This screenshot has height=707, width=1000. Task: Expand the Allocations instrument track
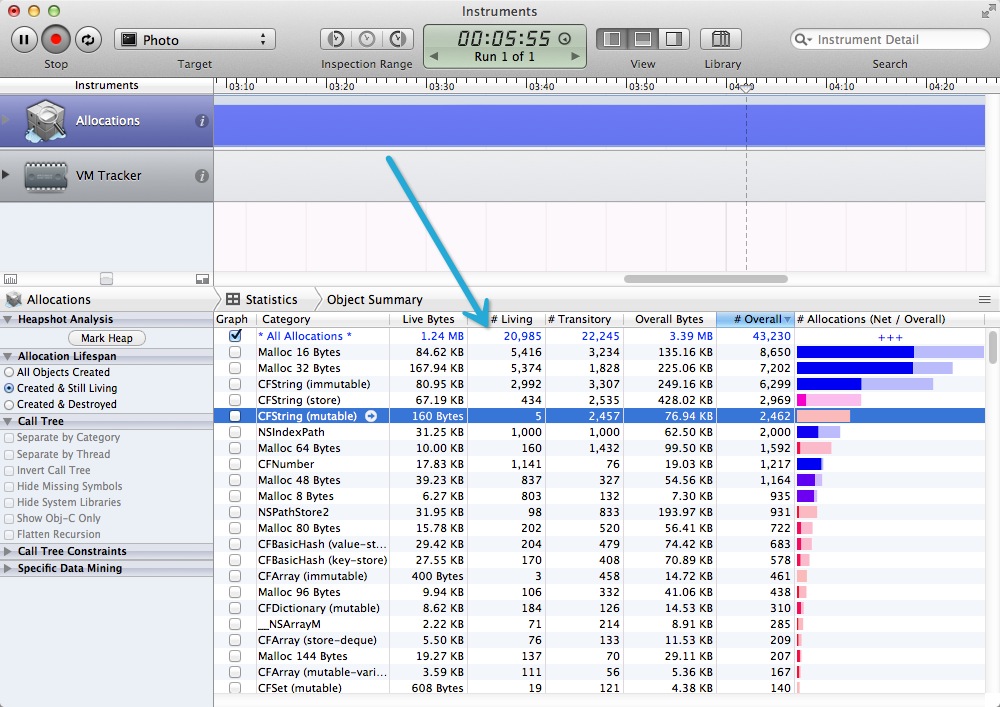(x=5, y=119)
